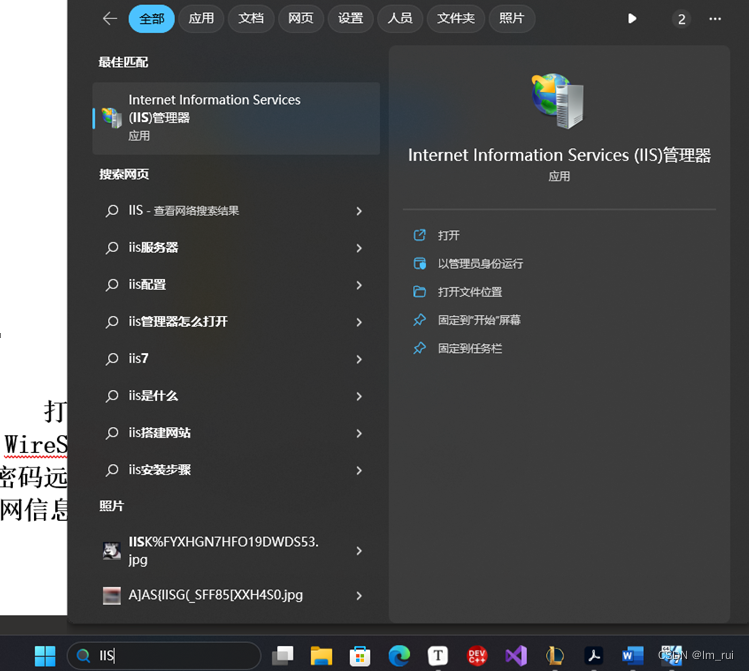Select the 全部 filter tab
This screenshot has height=671, width=749.
[x=151, y=19]
